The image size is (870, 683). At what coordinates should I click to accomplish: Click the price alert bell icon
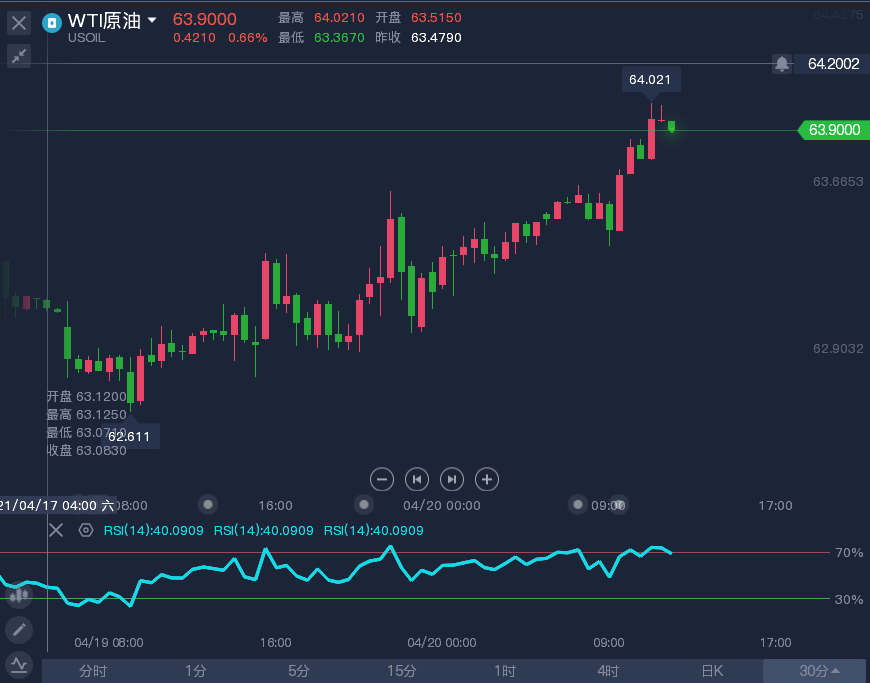(781, 64)
